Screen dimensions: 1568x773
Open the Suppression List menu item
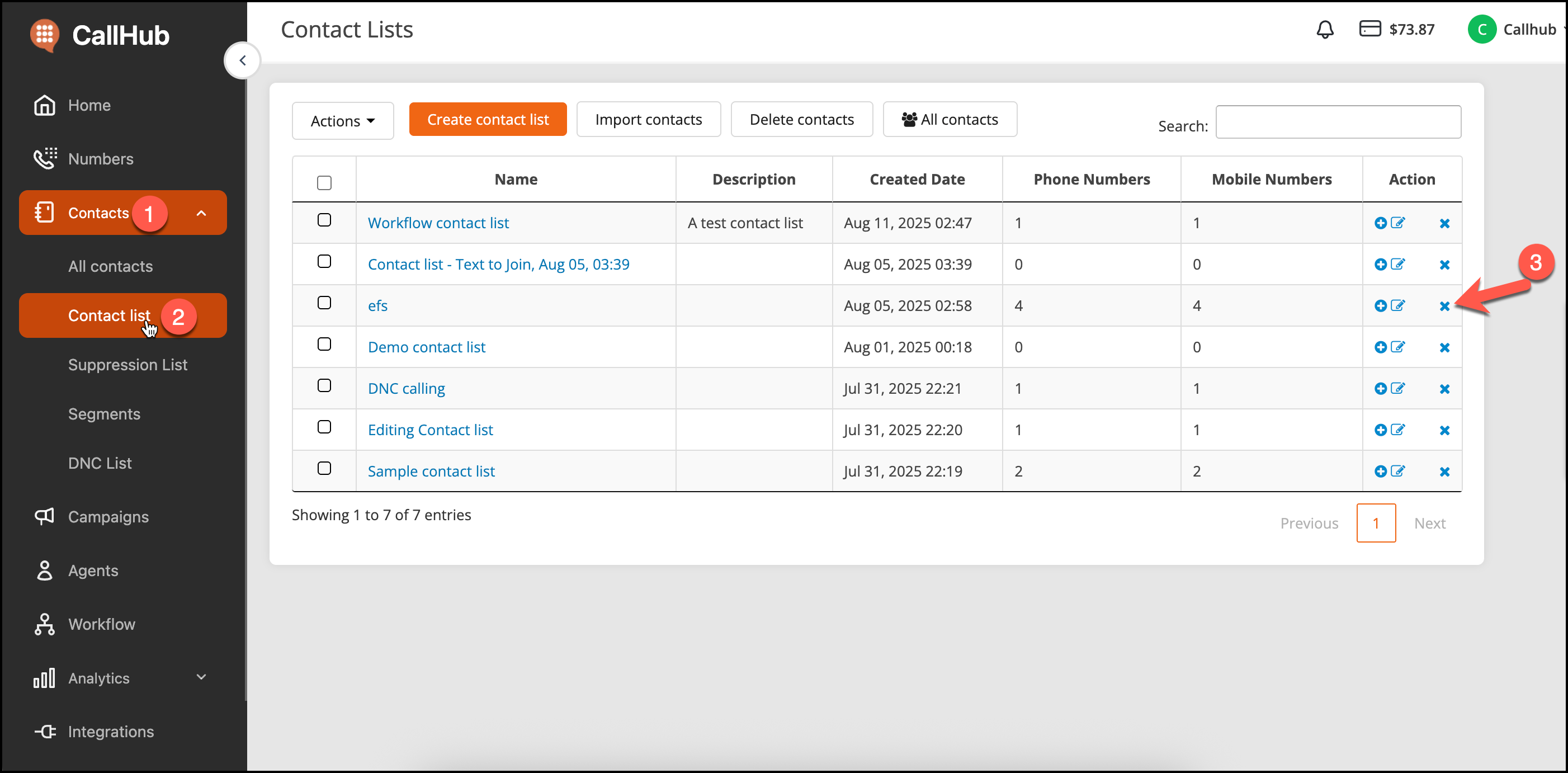127,365
